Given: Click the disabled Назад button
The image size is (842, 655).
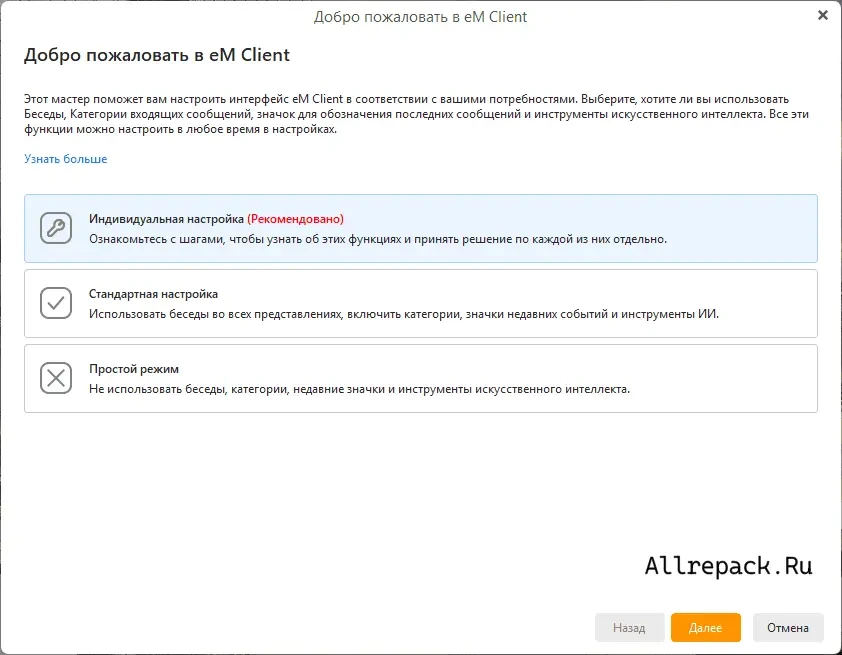Looking at the screenshot, I should pyautogui.click(x=629, y=628).
